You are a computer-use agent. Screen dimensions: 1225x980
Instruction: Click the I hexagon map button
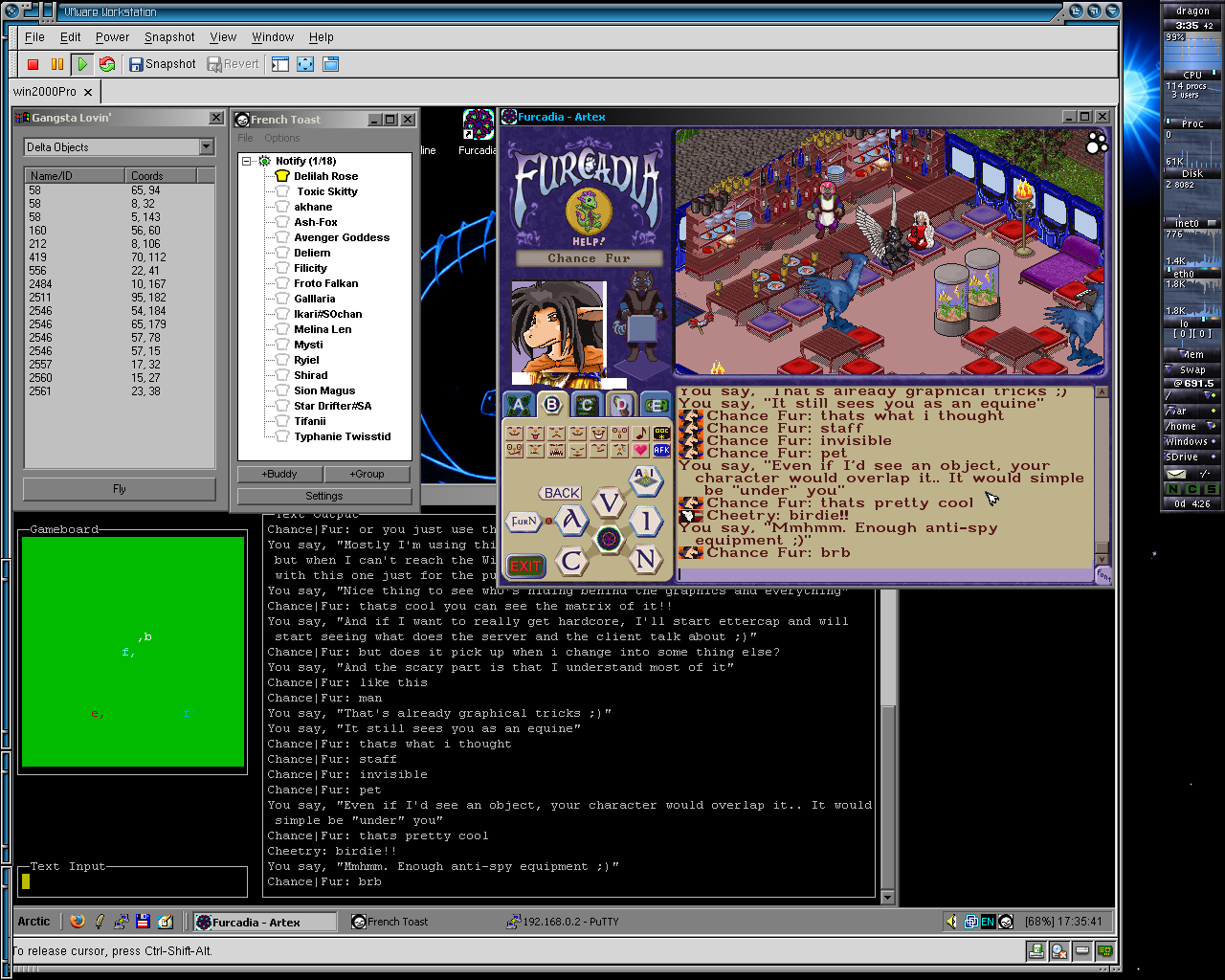pos(646,522)
